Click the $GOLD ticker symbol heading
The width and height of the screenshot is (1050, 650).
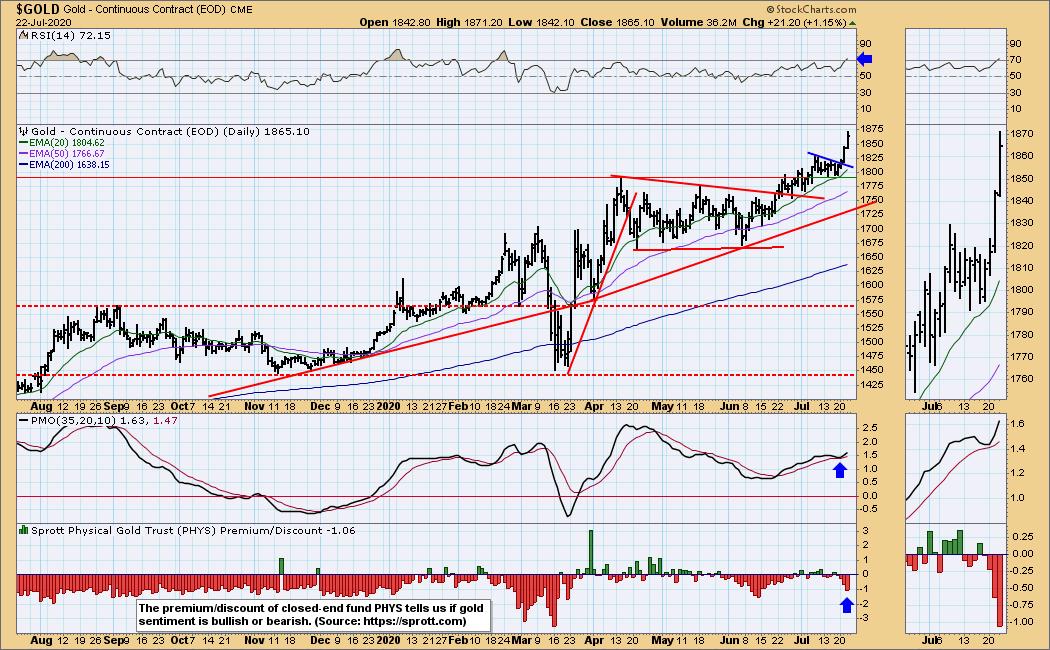coord(38,9)
